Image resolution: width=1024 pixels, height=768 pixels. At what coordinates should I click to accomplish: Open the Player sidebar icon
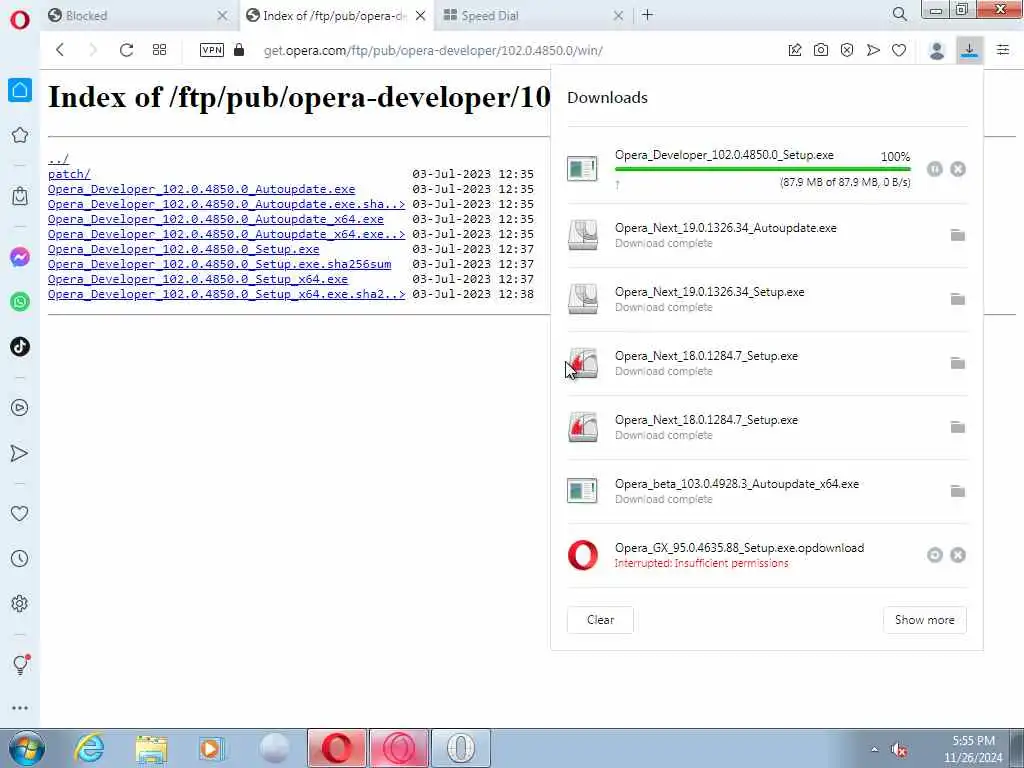pyautogui.click(x=20, y=408)
